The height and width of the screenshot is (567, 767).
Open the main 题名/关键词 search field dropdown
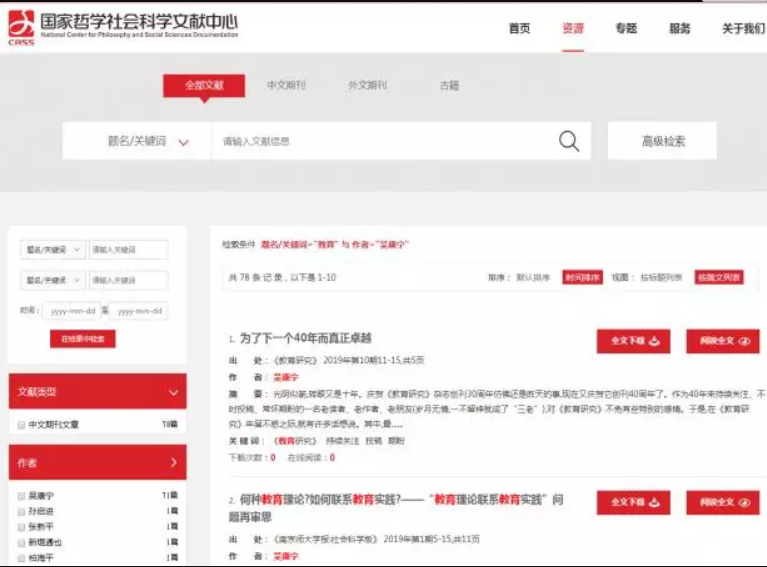(x=137, y=141)
